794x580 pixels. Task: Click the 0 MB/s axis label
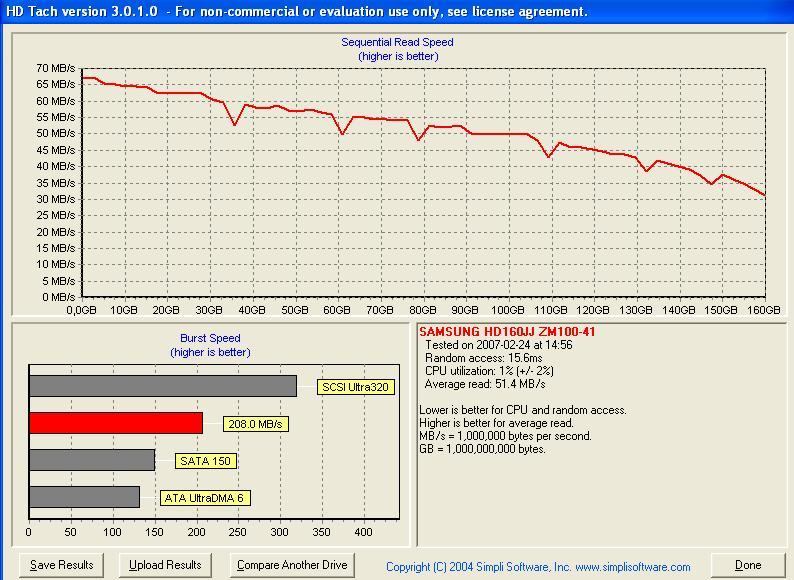(58, 297)
